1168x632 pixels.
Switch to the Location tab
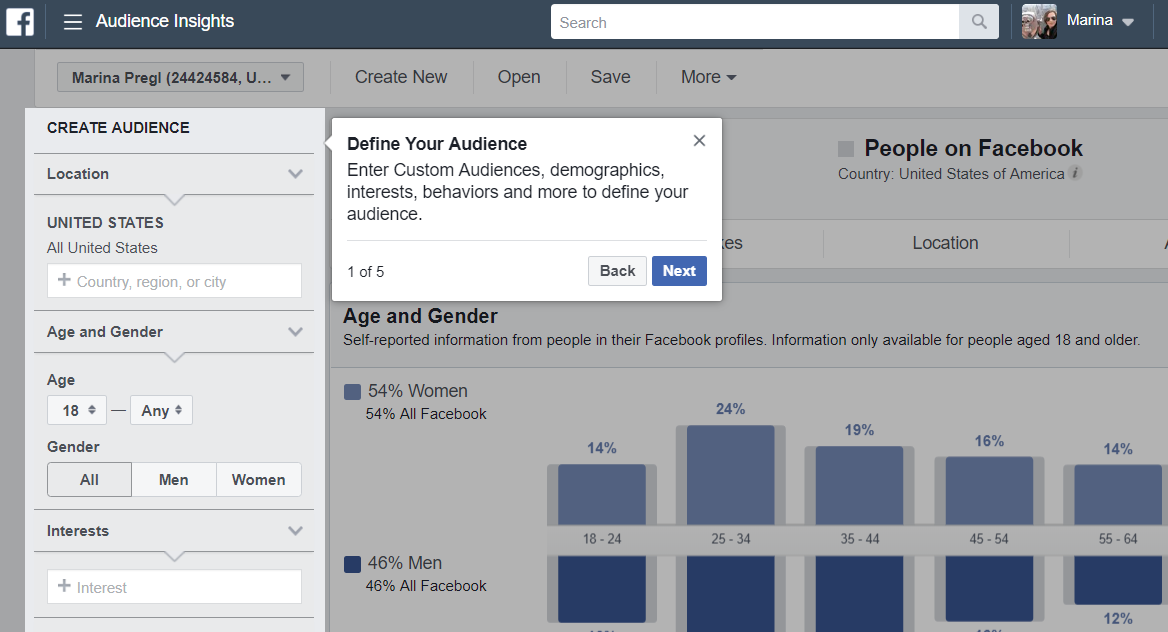click(x=945, y=243)
